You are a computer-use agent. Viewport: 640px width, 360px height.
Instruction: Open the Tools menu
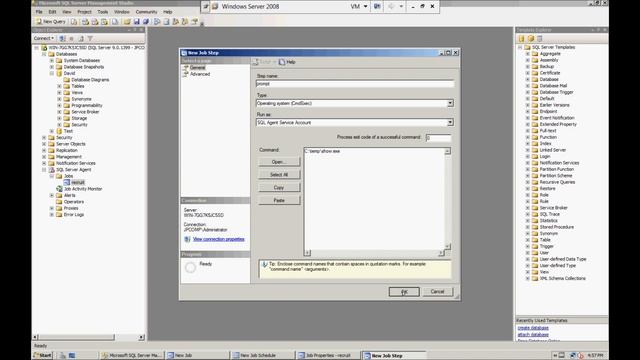point(103,12)
